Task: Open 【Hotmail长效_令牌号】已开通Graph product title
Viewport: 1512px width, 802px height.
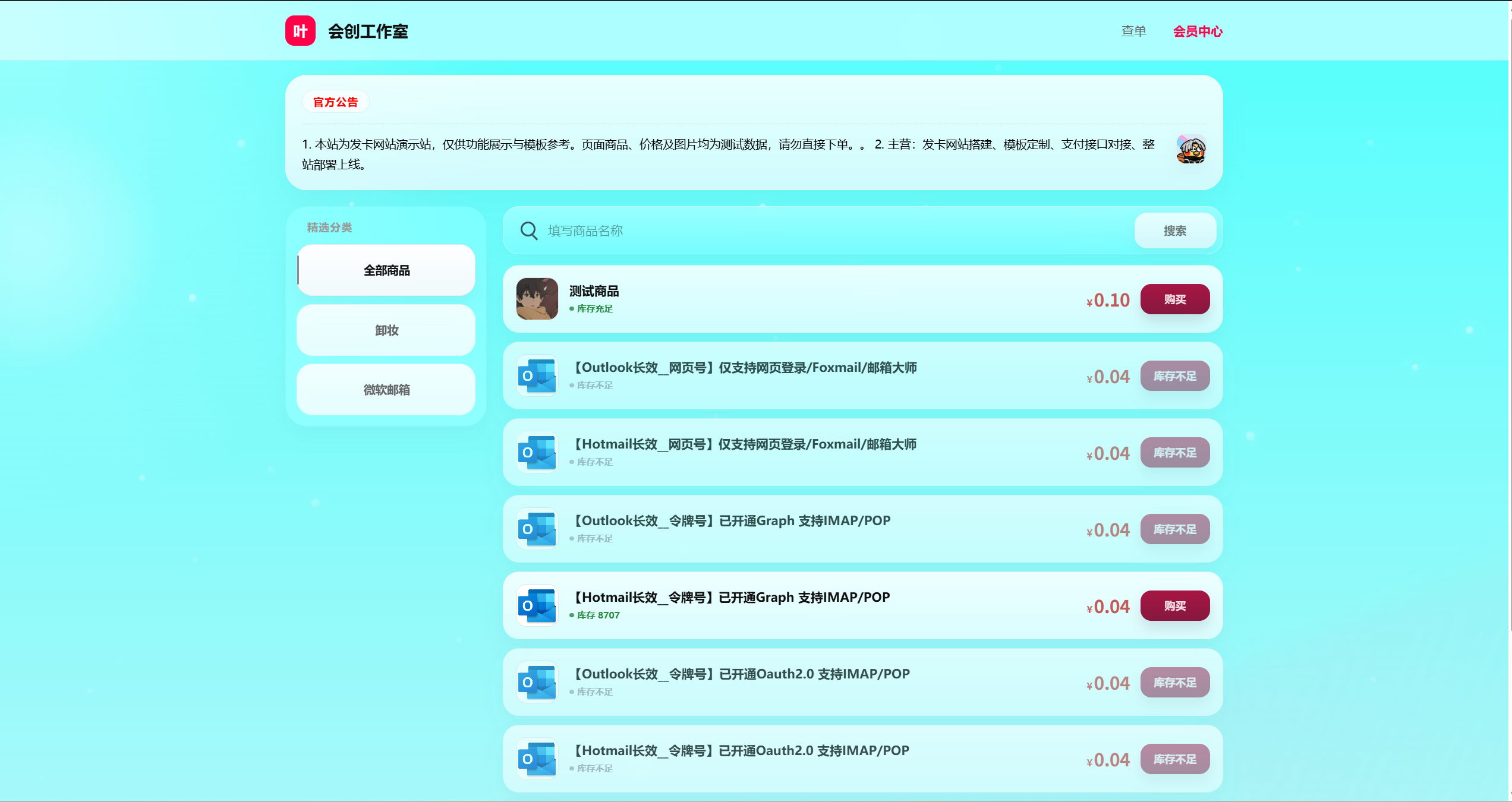Action: 730,598
